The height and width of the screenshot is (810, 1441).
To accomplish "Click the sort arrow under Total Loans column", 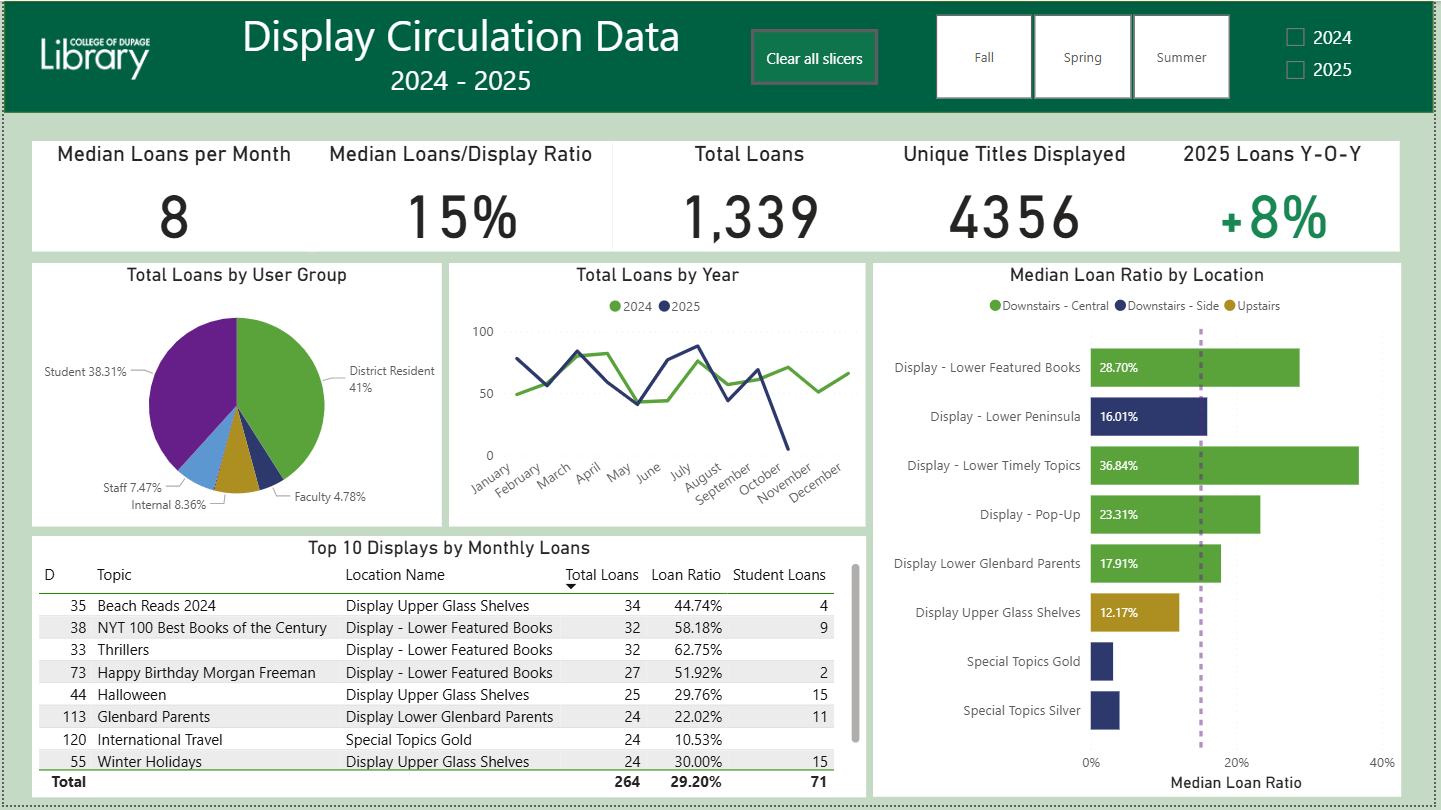I will click(571, 587).
